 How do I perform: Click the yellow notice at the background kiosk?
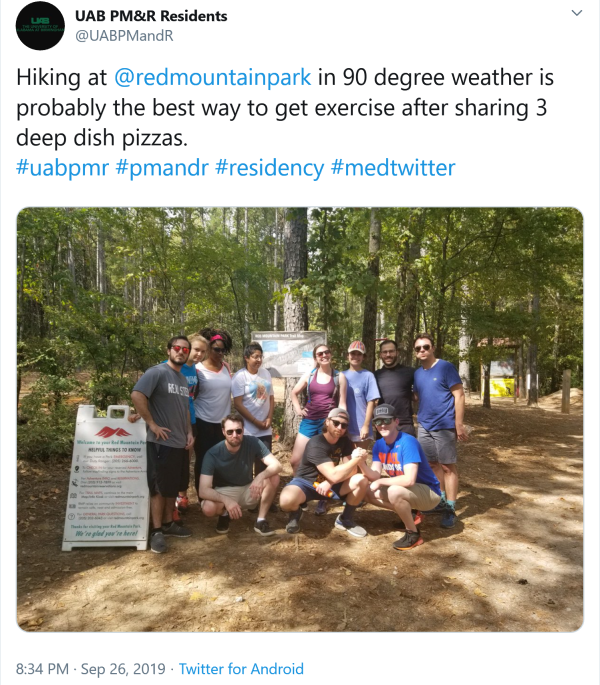click(x=502, y=387)
